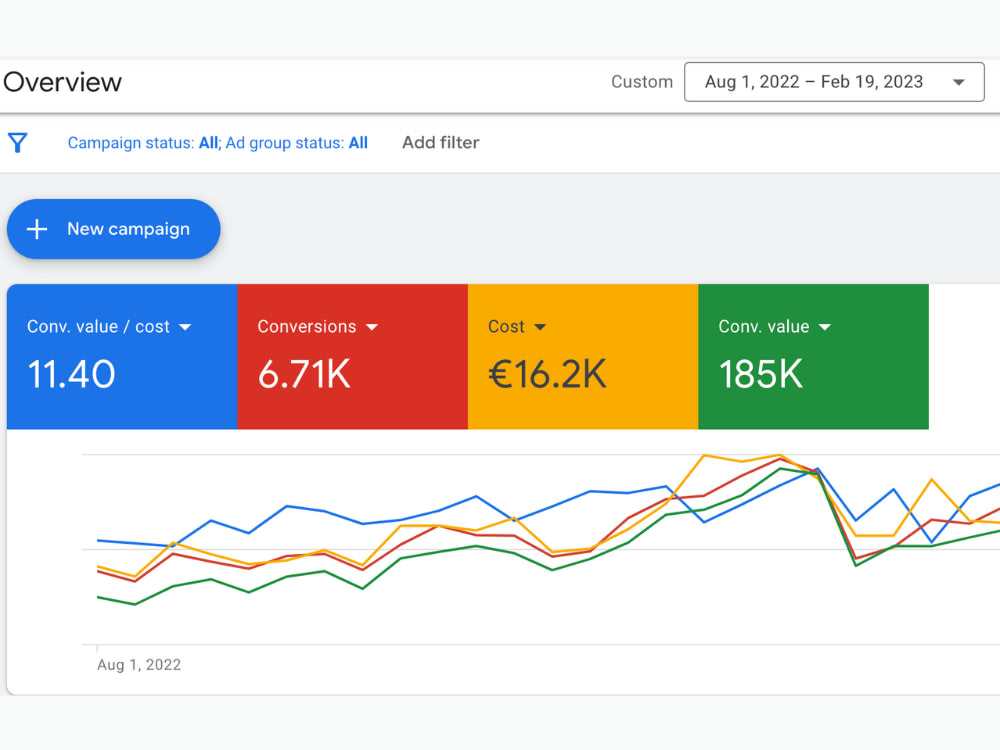Image resolution: width=1000 pixels, height=750 pixels.
Task: Click the Campaign status: All filter
Action: (143, 143)
